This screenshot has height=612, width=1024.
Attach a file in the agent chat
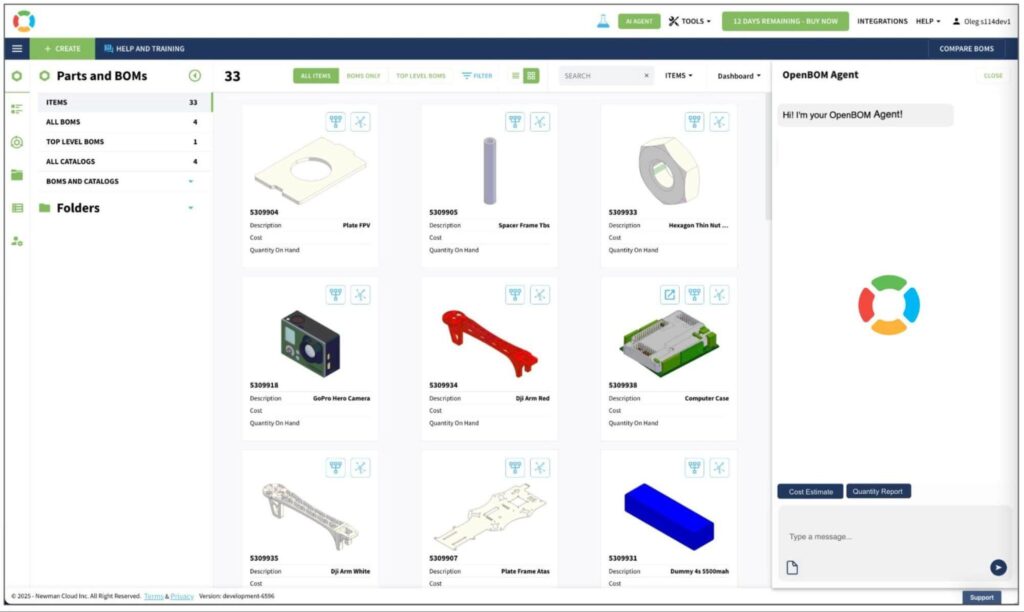792,568
